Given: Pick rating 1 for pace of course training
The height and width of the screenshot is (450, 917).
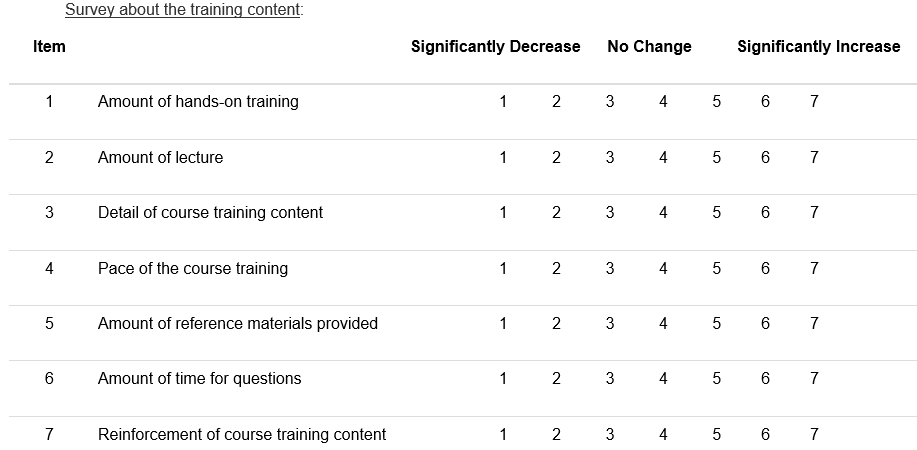Looking at the screenshot, I should click(x=503, y=268).
